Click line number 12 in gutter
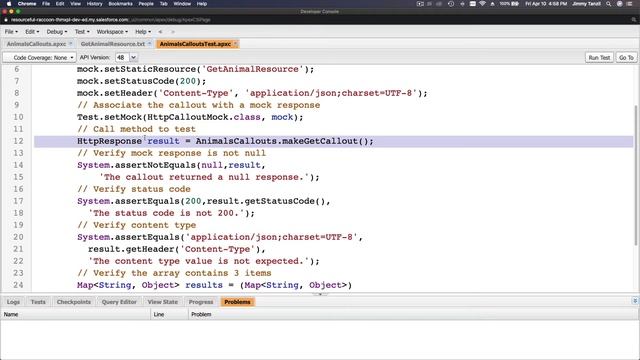This screenshot has width=640, height=360. 18,141
